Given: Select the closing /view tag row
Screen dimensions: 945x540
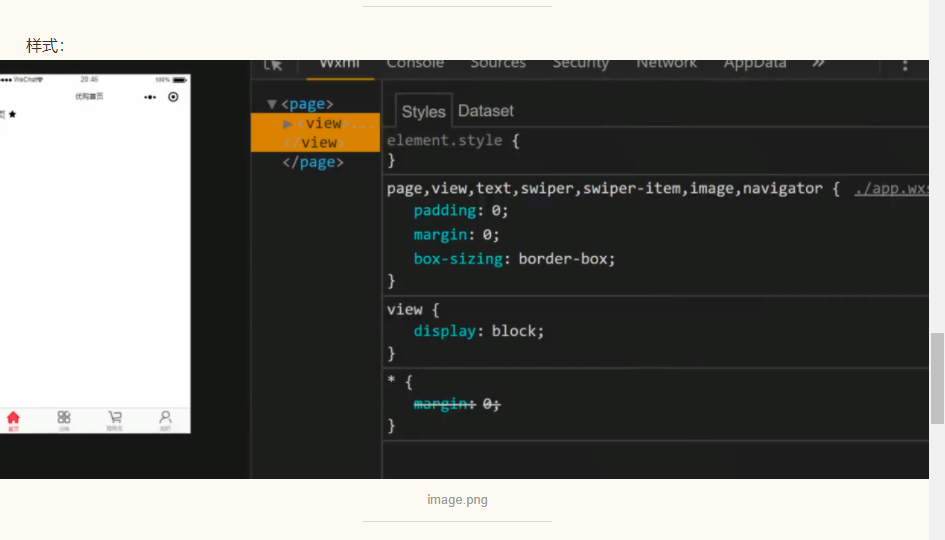Looking at the screenshot, I should tap(315, 143).
